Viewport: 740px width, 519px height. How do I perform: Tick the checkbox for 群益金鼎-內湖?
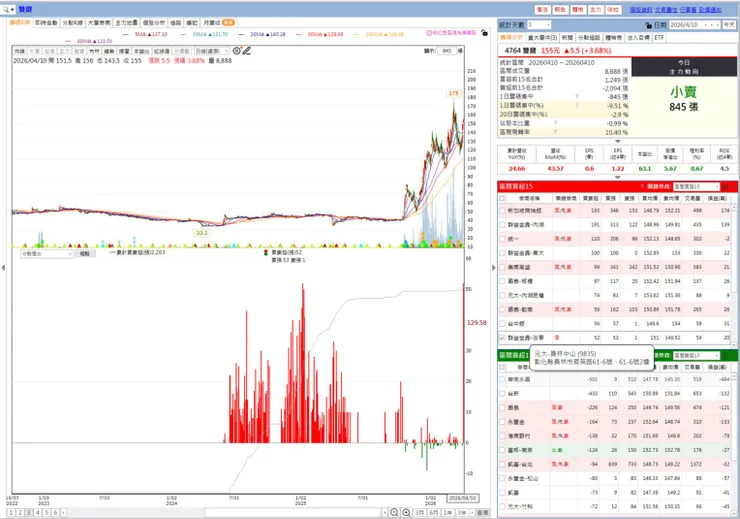(x=502, y=225)
